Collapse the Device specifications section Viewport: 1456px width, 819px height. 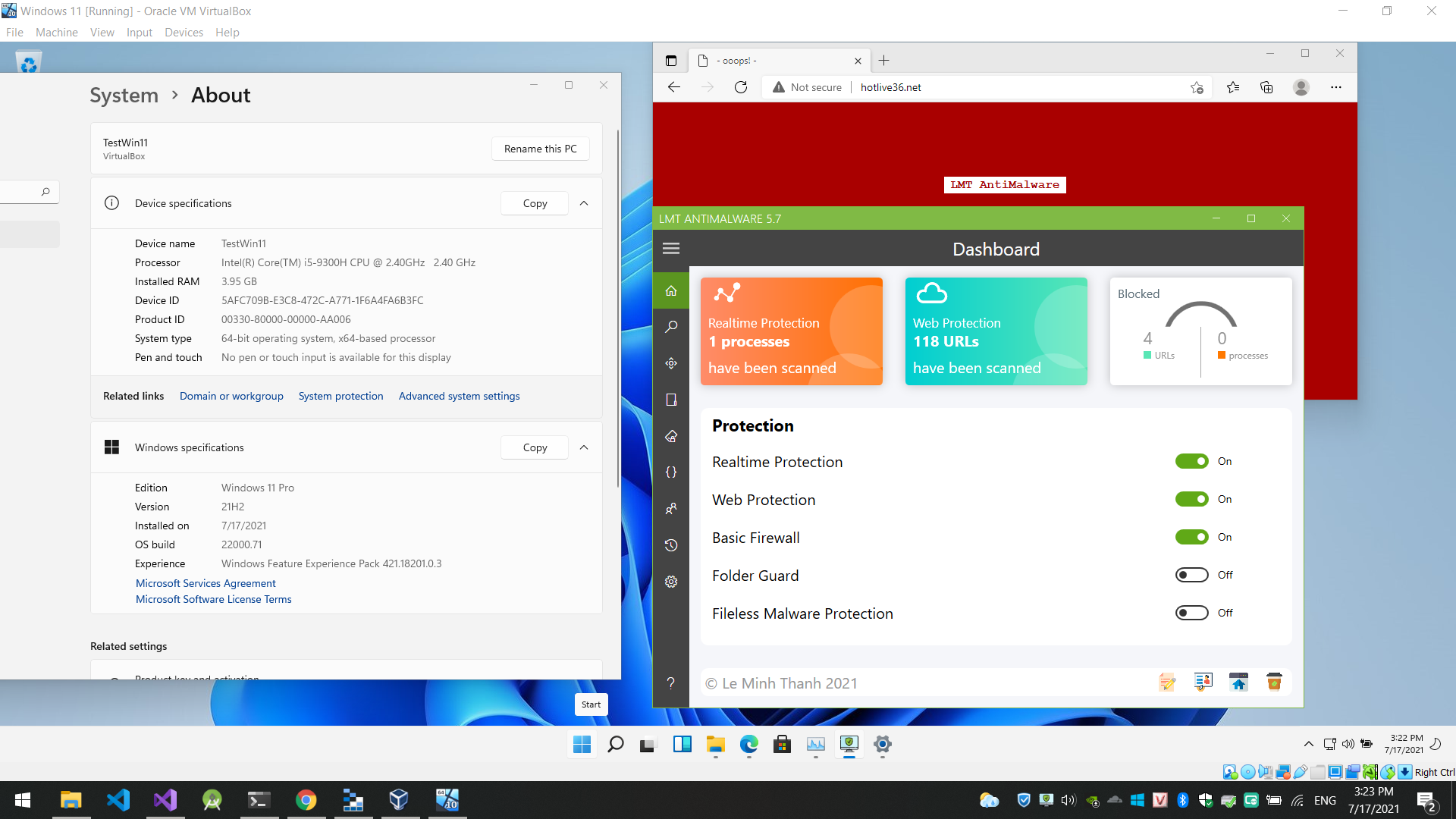584,203
